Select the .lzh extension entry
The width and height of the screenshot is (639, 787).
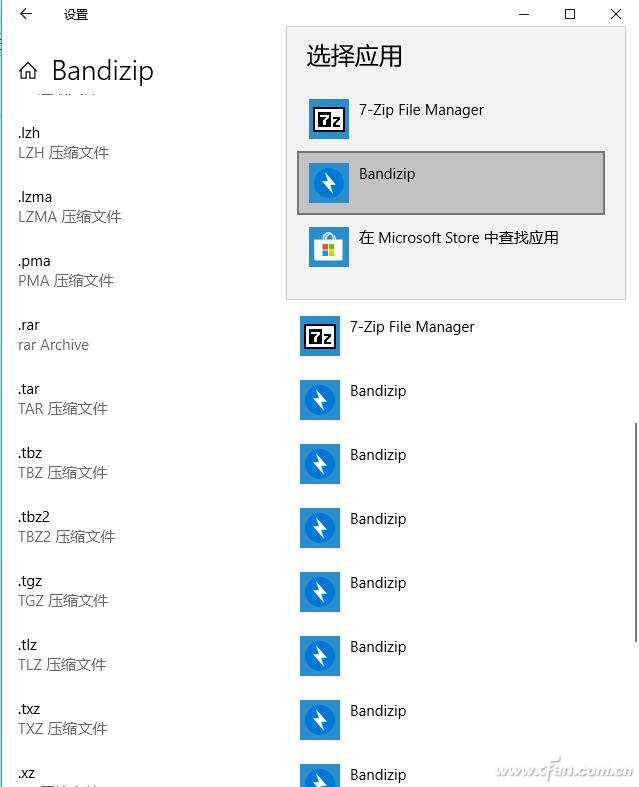coord(29,133)
